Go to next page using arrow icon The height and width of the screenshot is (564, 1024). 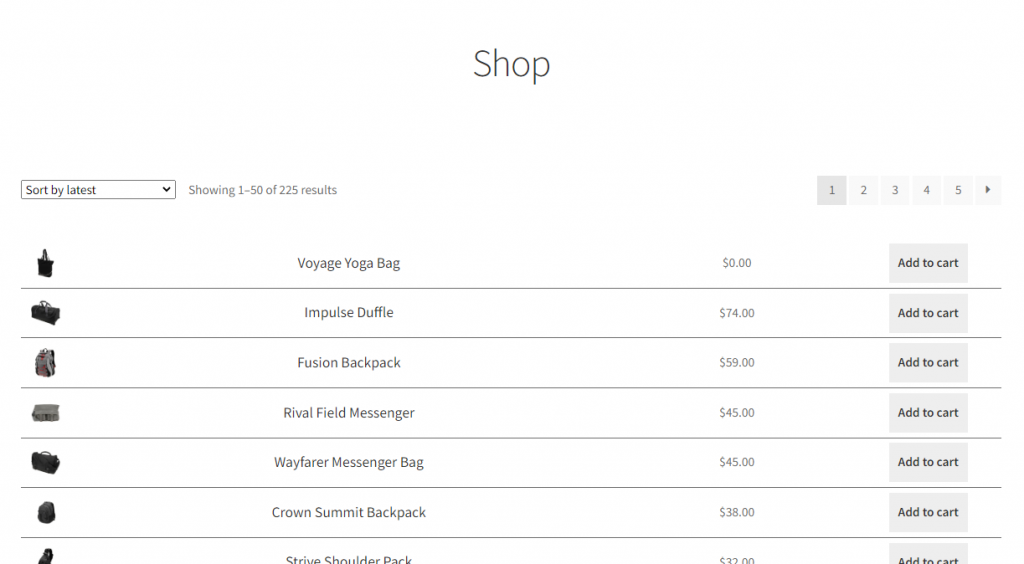pos(987,190)
